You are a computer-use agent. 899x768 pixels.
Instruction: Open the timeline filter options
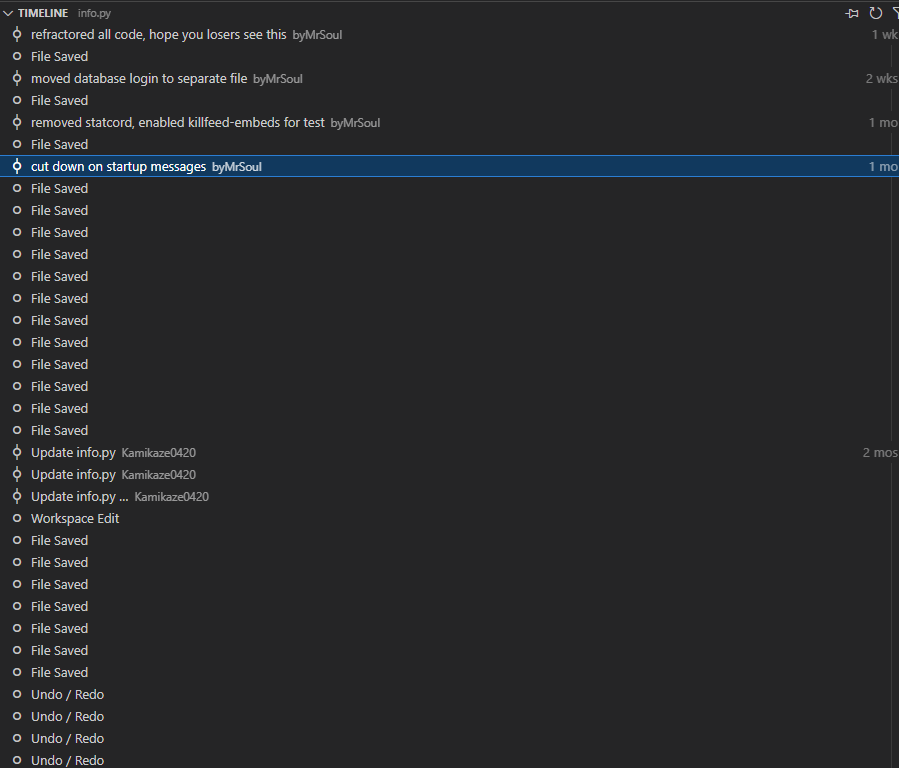click(896, 13)
